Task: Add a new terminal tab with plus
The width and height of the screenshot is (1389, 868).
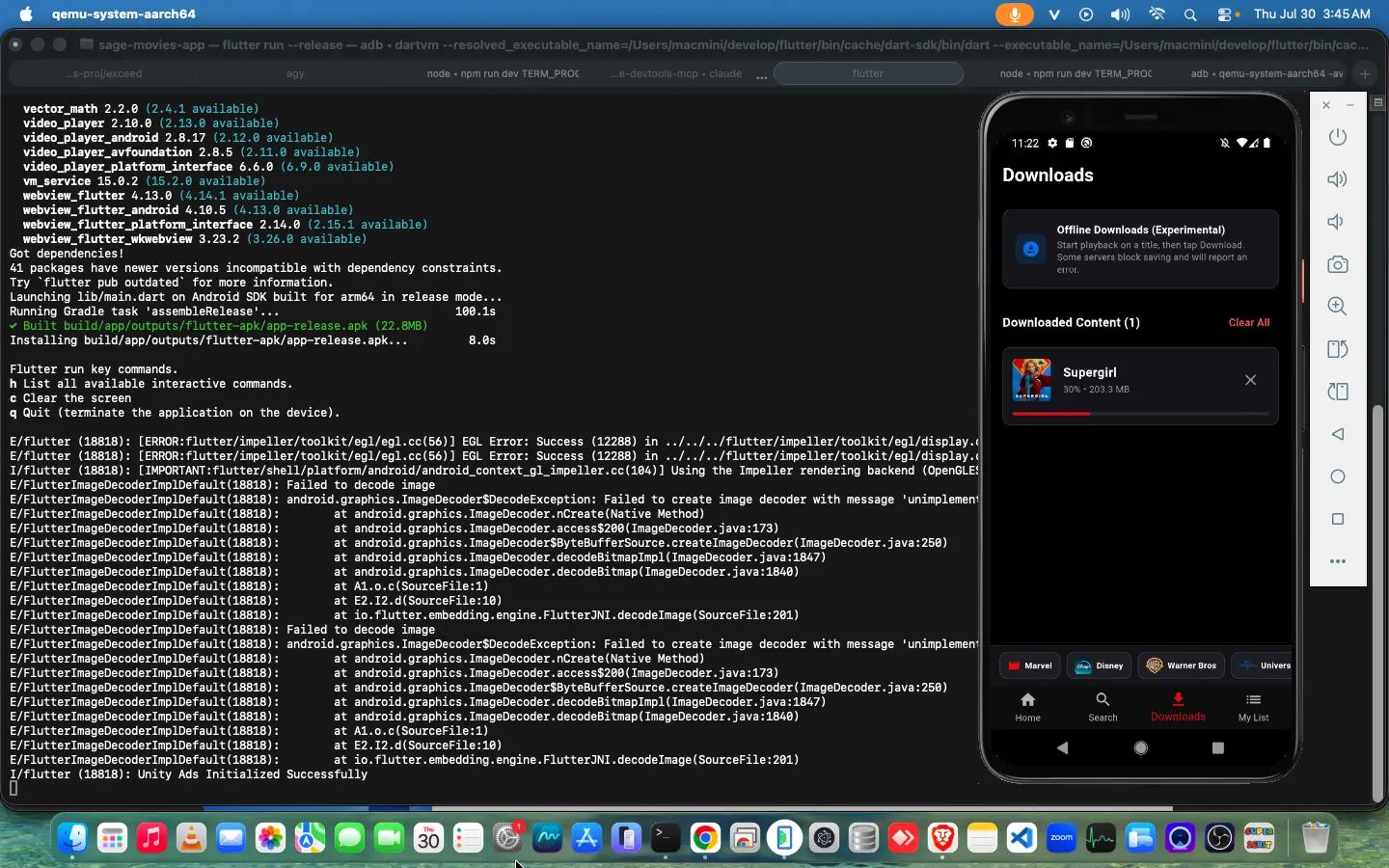Action: click(1365, 73)
